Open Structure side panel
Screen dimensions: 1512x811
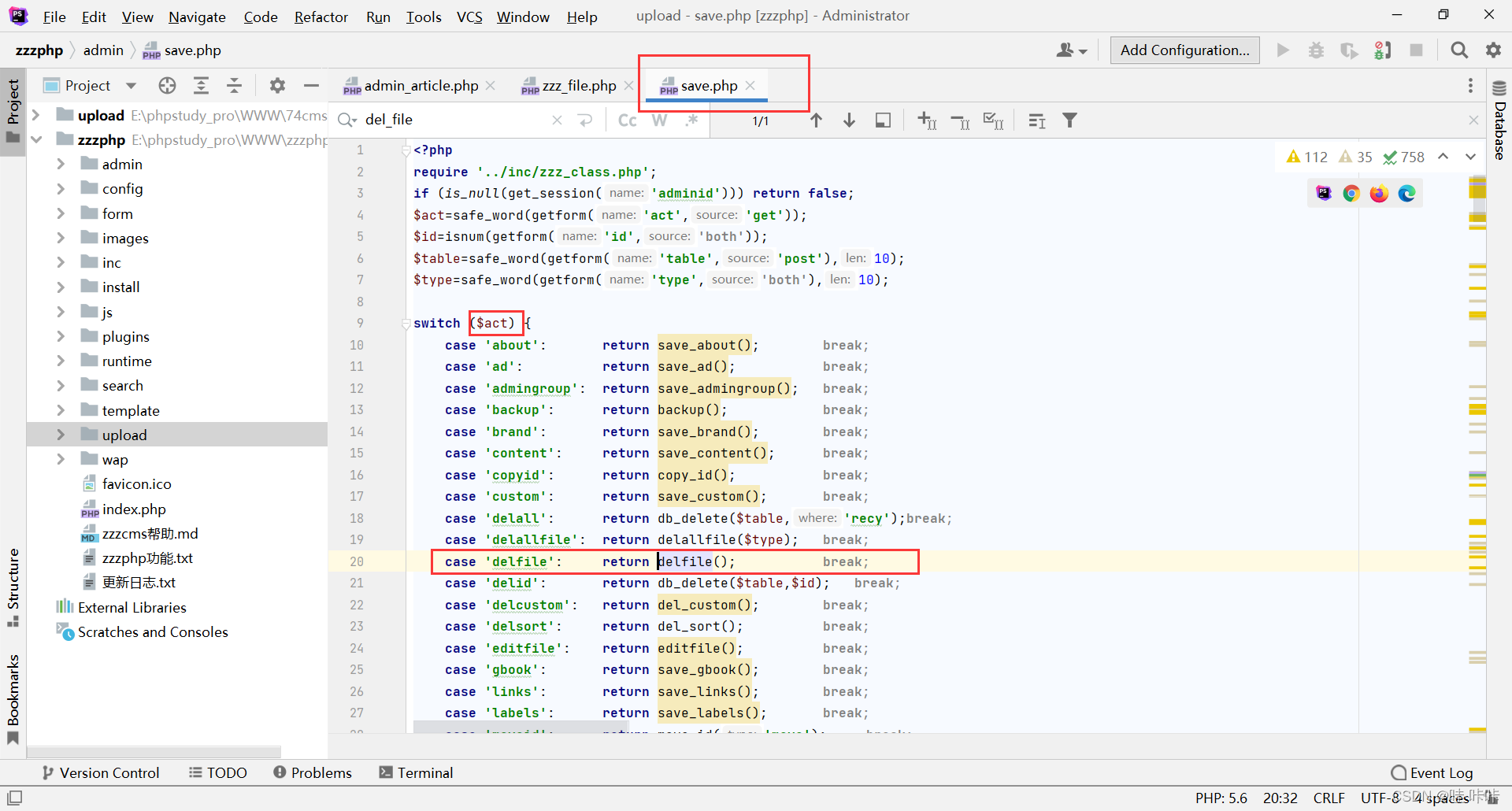(13, 587)
